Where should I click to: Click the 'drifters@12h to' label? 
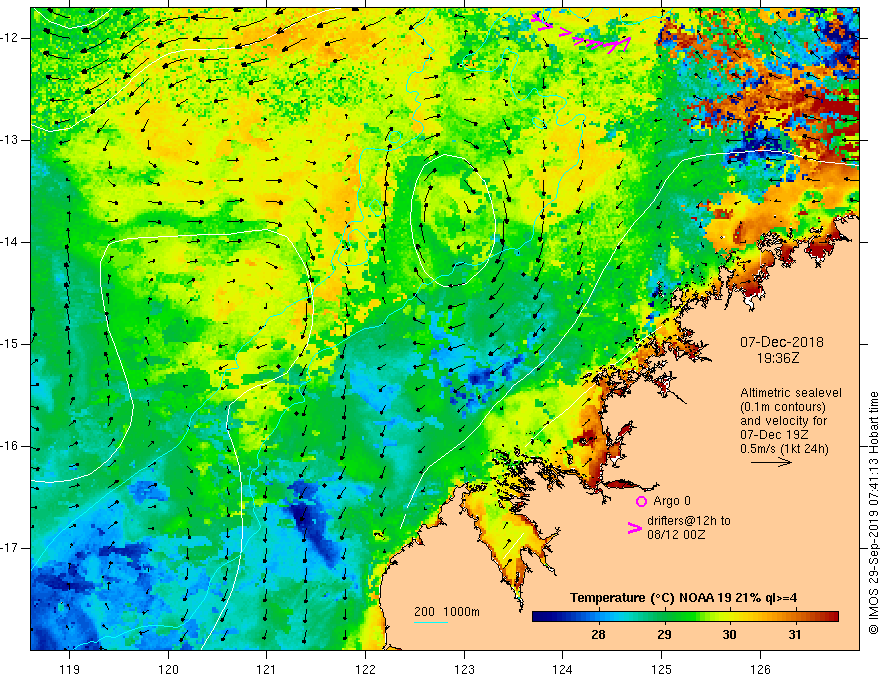pos(689,521)
